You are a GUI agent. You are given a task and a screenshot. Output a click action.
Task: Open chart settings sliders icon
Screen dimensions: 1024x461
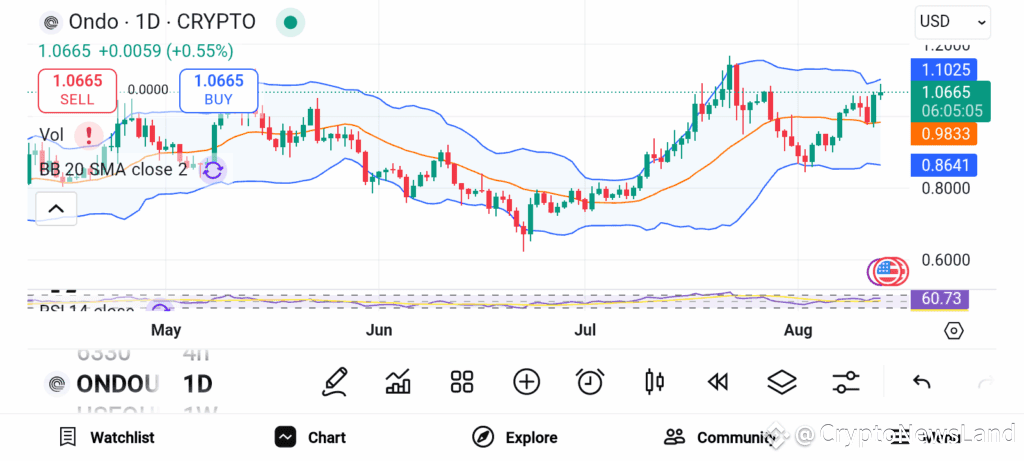click(846, 382)
